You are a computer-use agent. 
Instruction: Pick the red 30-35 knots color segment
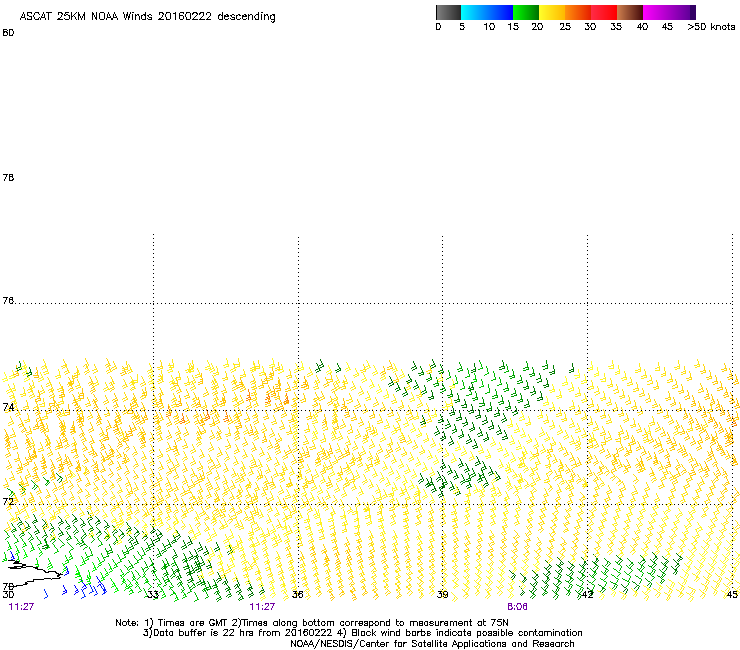pos(604,12)
